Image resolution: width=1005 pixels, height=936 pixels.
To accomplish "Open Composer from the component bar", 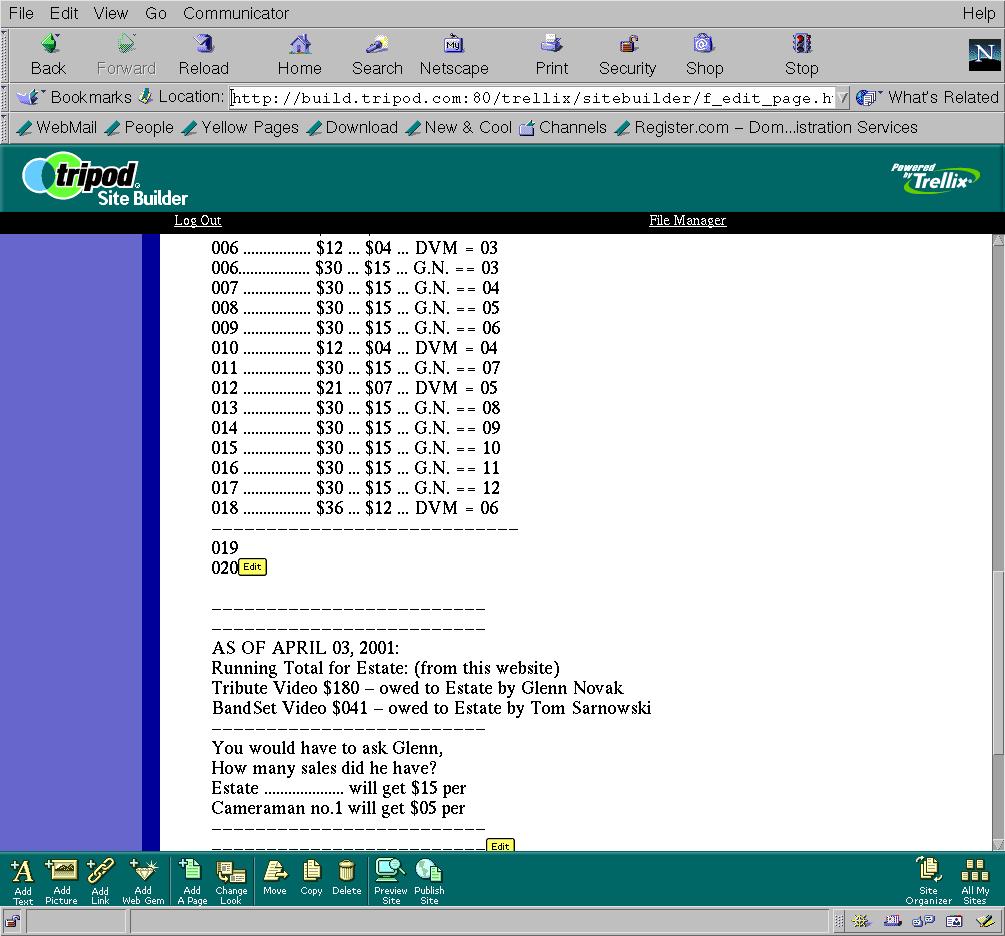I will point(984,922).
